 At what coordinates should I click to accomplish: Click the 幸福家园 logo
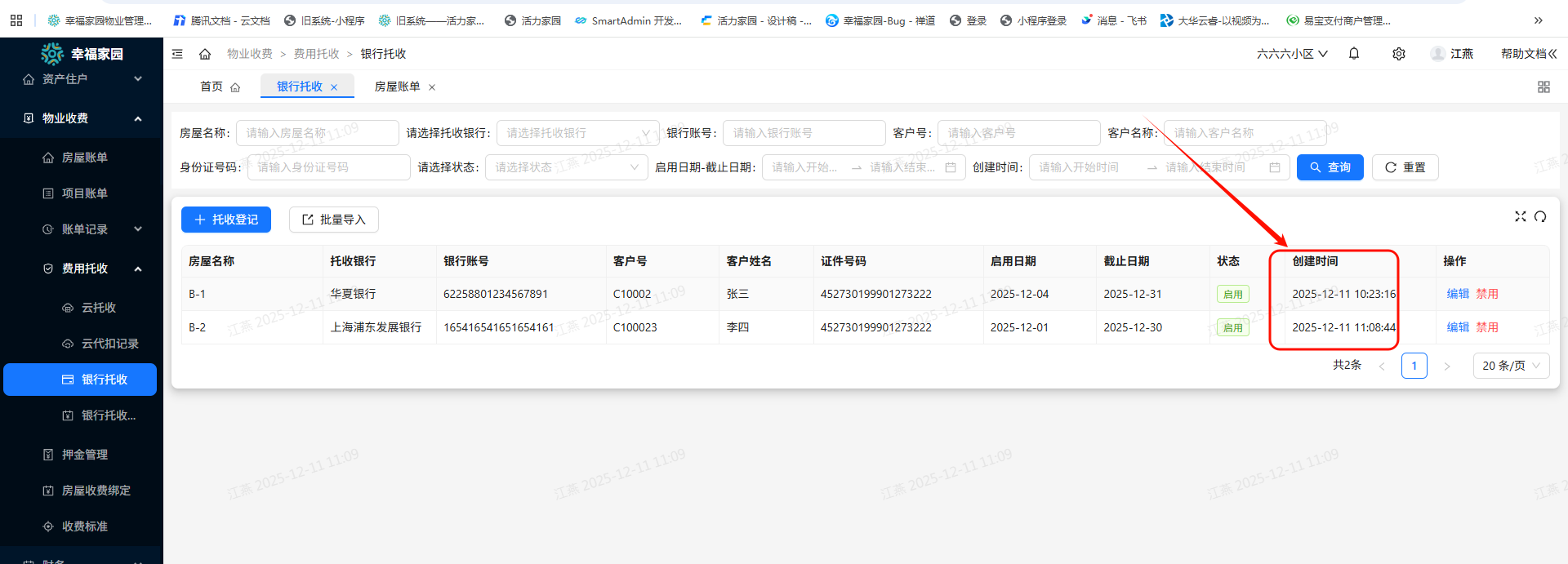[x=82, y=54]
